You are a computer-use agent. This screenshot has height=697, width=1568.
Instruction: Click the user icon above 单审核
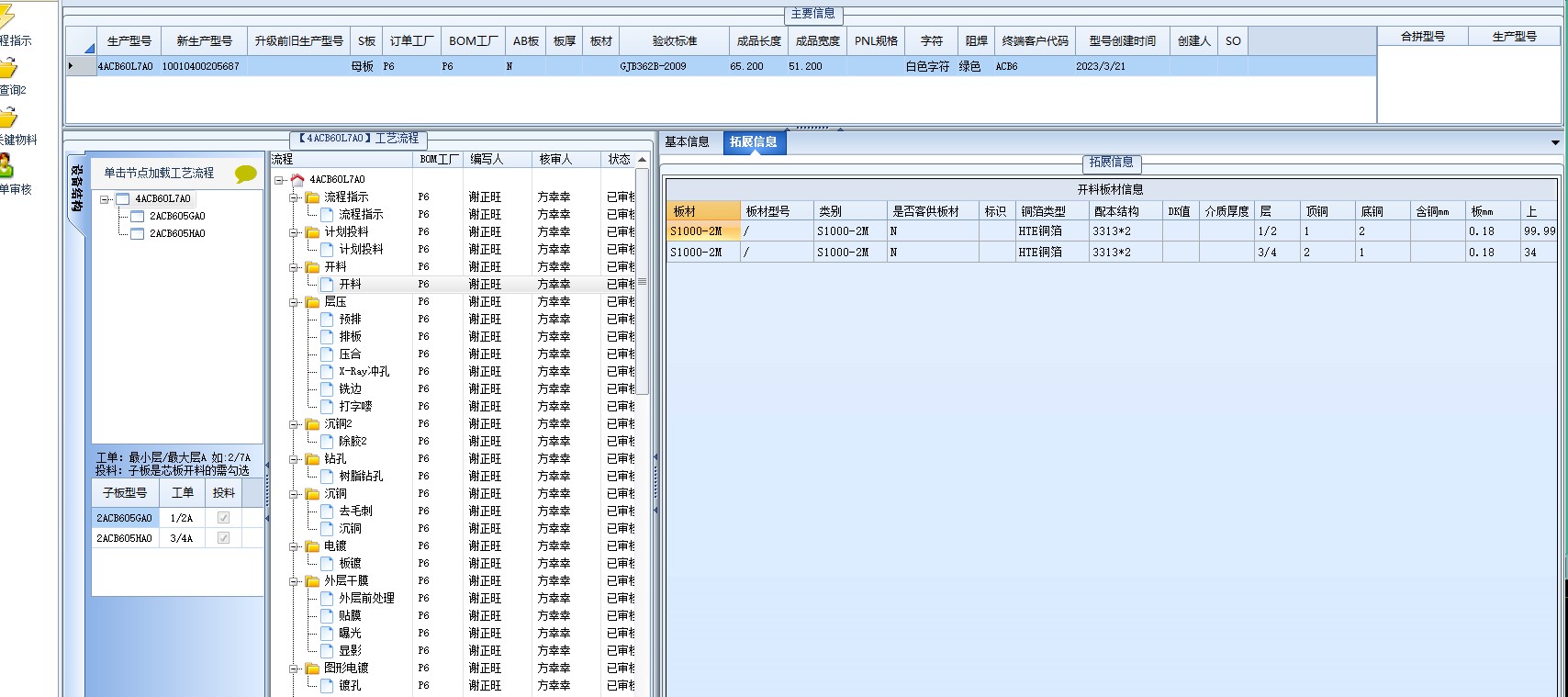click(6, 166)
